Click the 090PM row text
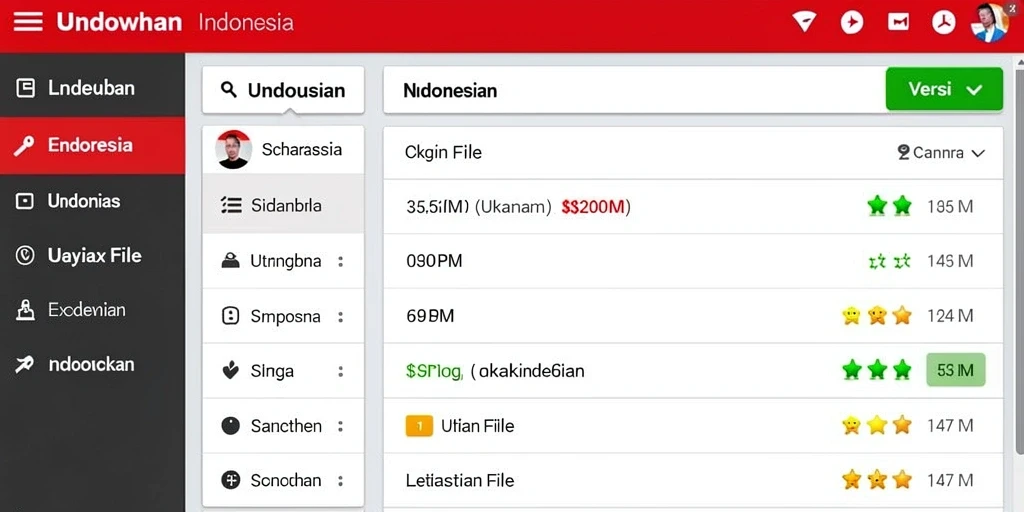This screenshot has width=1024, height=512. (x=434, y=261)
